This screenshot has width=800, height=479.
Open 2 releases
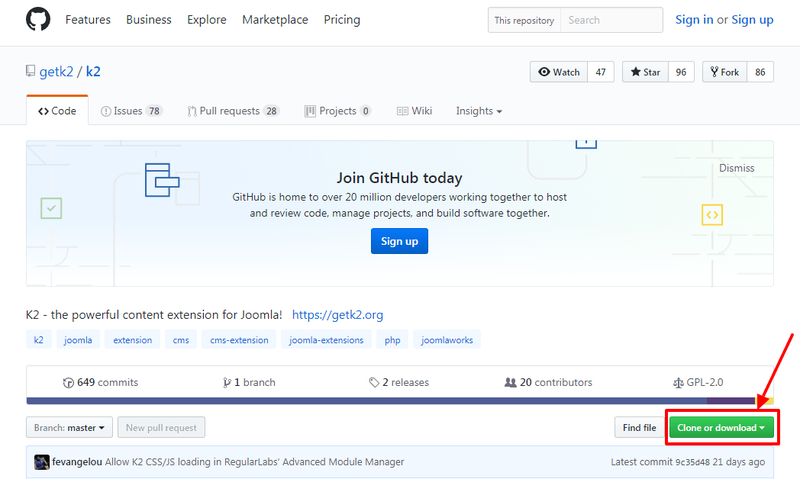click(399, 383)
